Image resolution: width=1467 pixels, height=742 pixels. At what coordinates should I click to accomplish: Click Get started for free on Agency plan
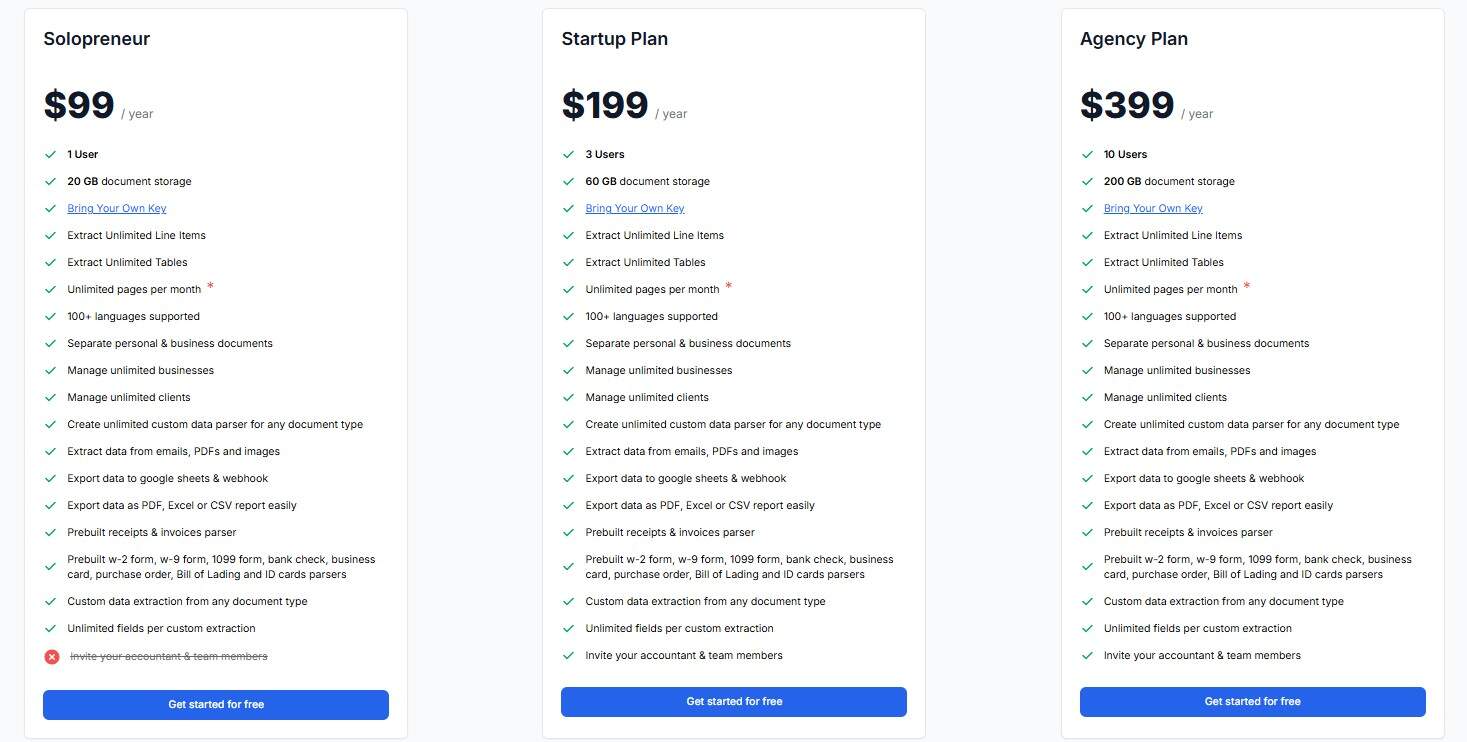(x=1251, y=701)
